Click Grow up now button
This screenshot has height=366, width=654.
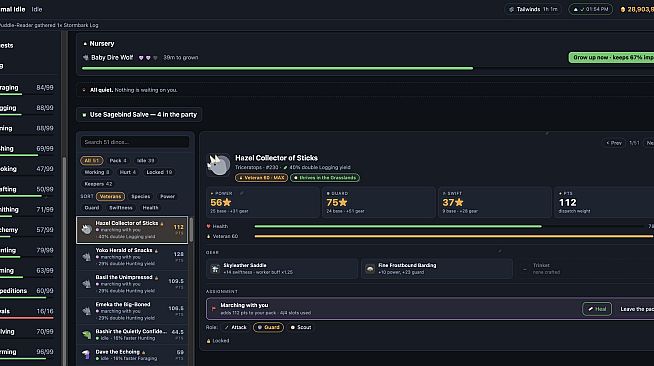[611, 58]
